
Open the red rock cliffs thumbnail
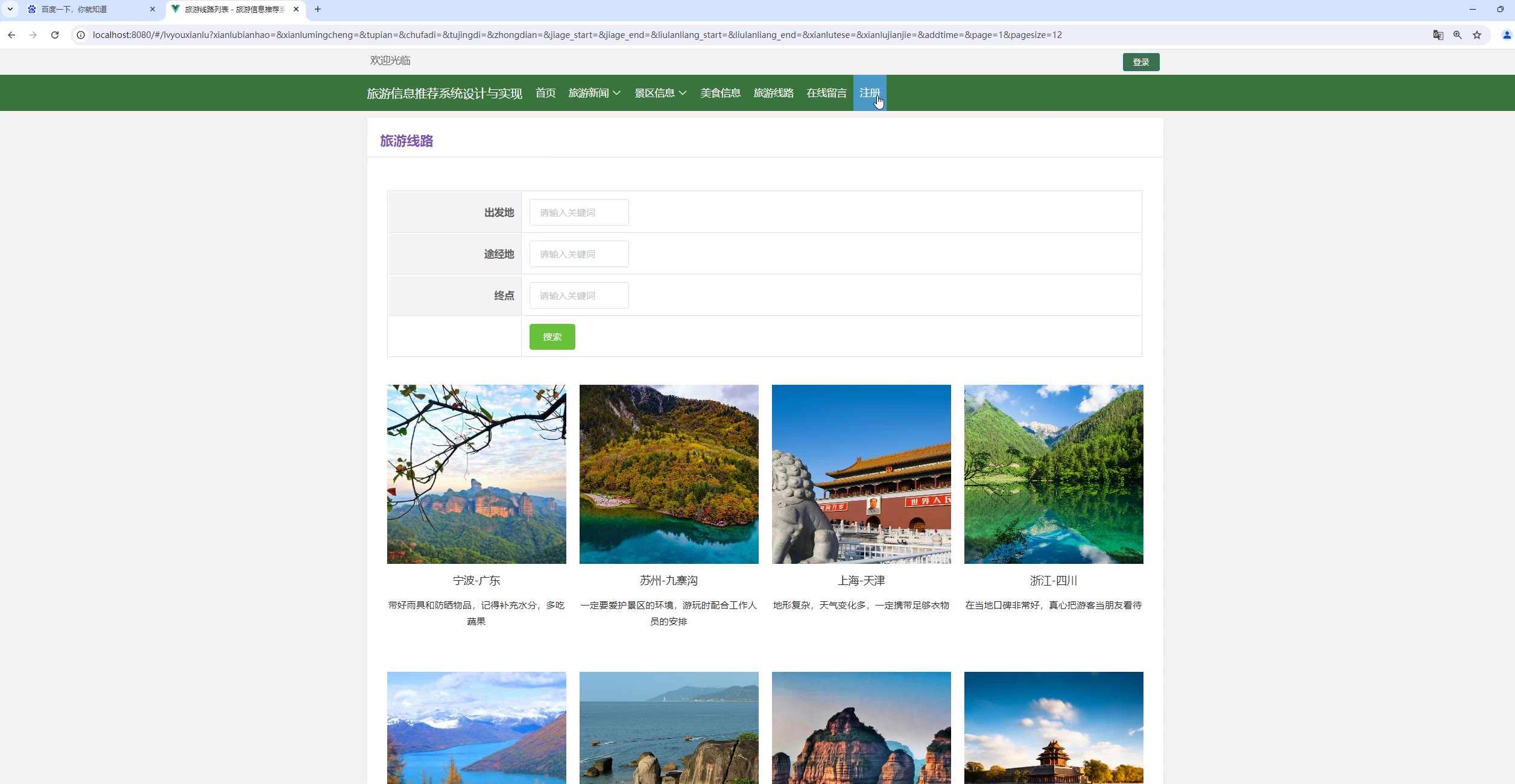click(x=861, y=728)
